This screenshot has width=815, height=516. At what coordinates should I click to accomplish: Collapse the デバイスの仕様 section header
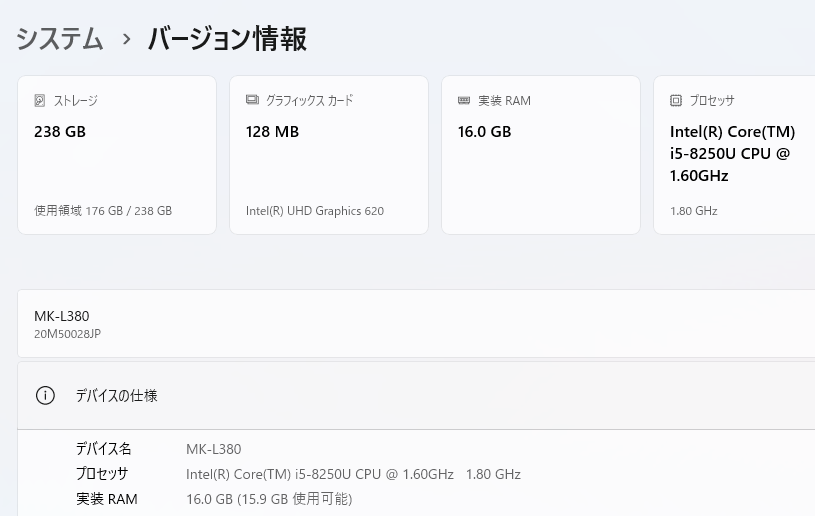tap(416, 395)
